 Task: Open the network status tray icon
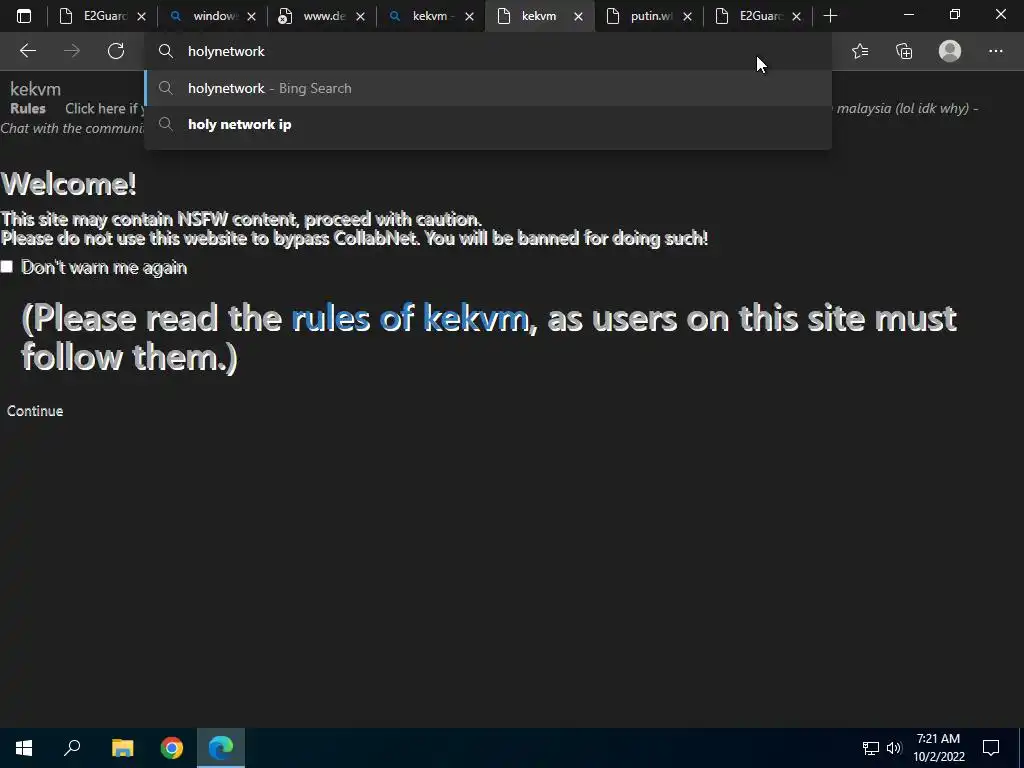[x=871, y=748]
